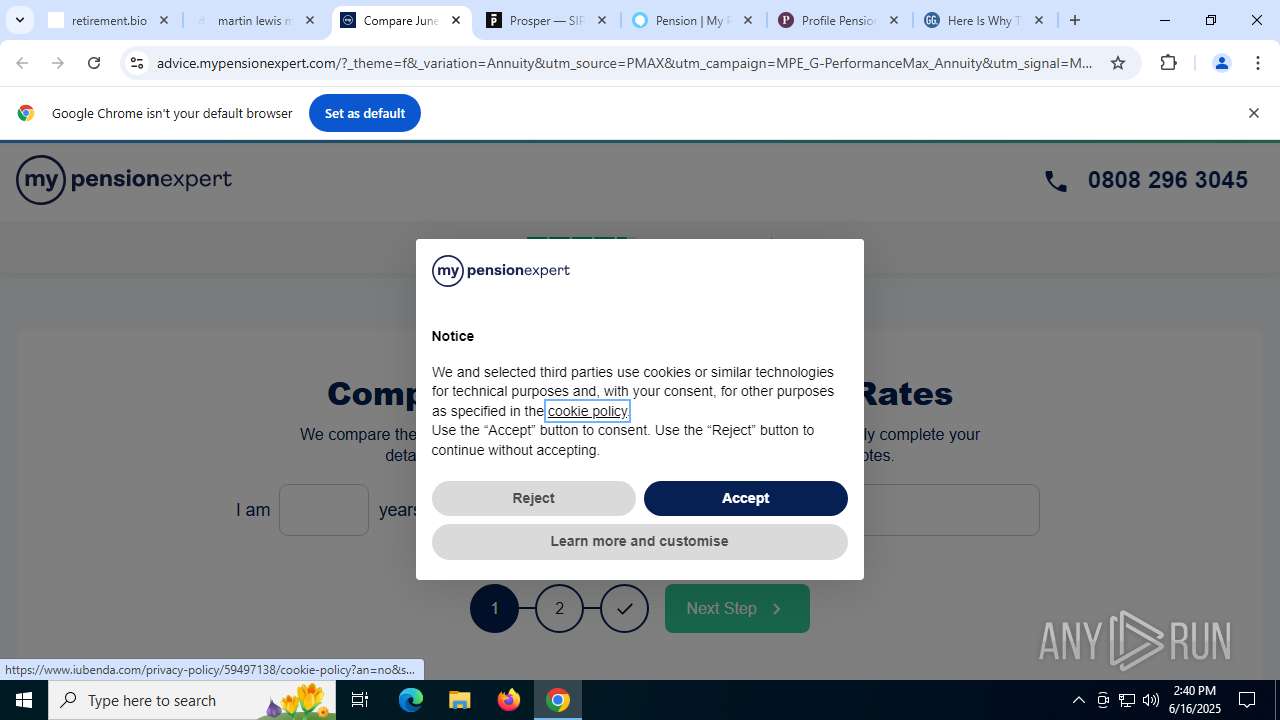Open the Chrome extensions puzzle icon
Screen dimensions: 1280x720
pos(1168,63)
